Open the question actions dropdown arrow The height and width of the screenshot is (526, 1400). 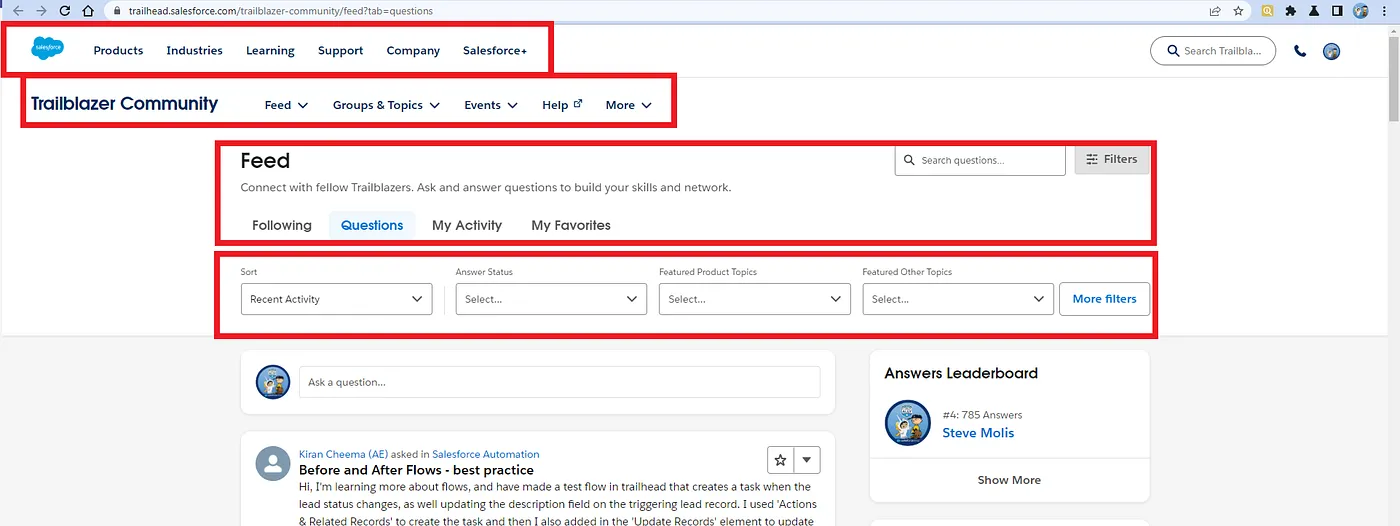coord(807,460)
